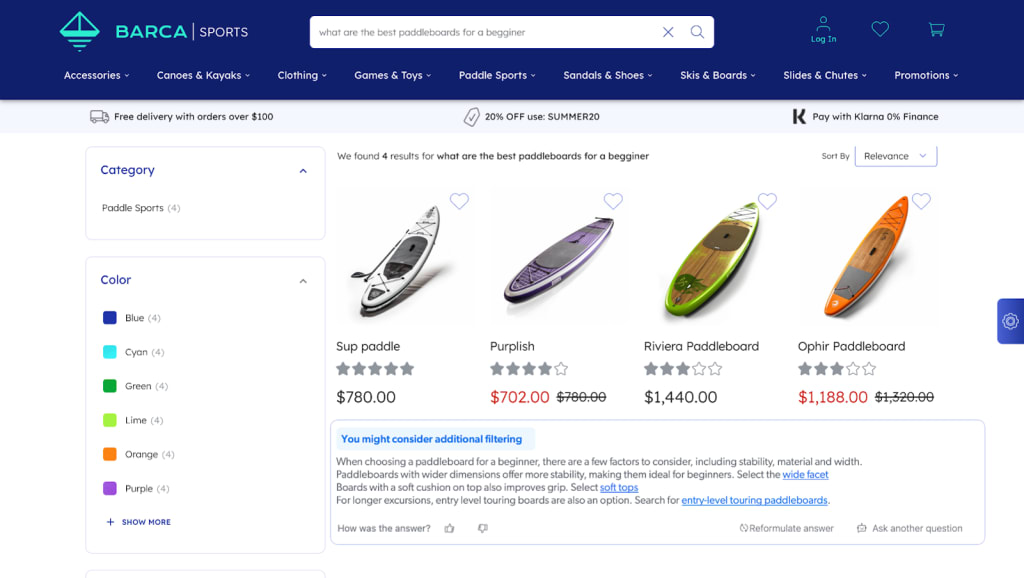Screen dimensions: 1024x578
Task: Click thumbs down on the answer
Action: point(483,528)
